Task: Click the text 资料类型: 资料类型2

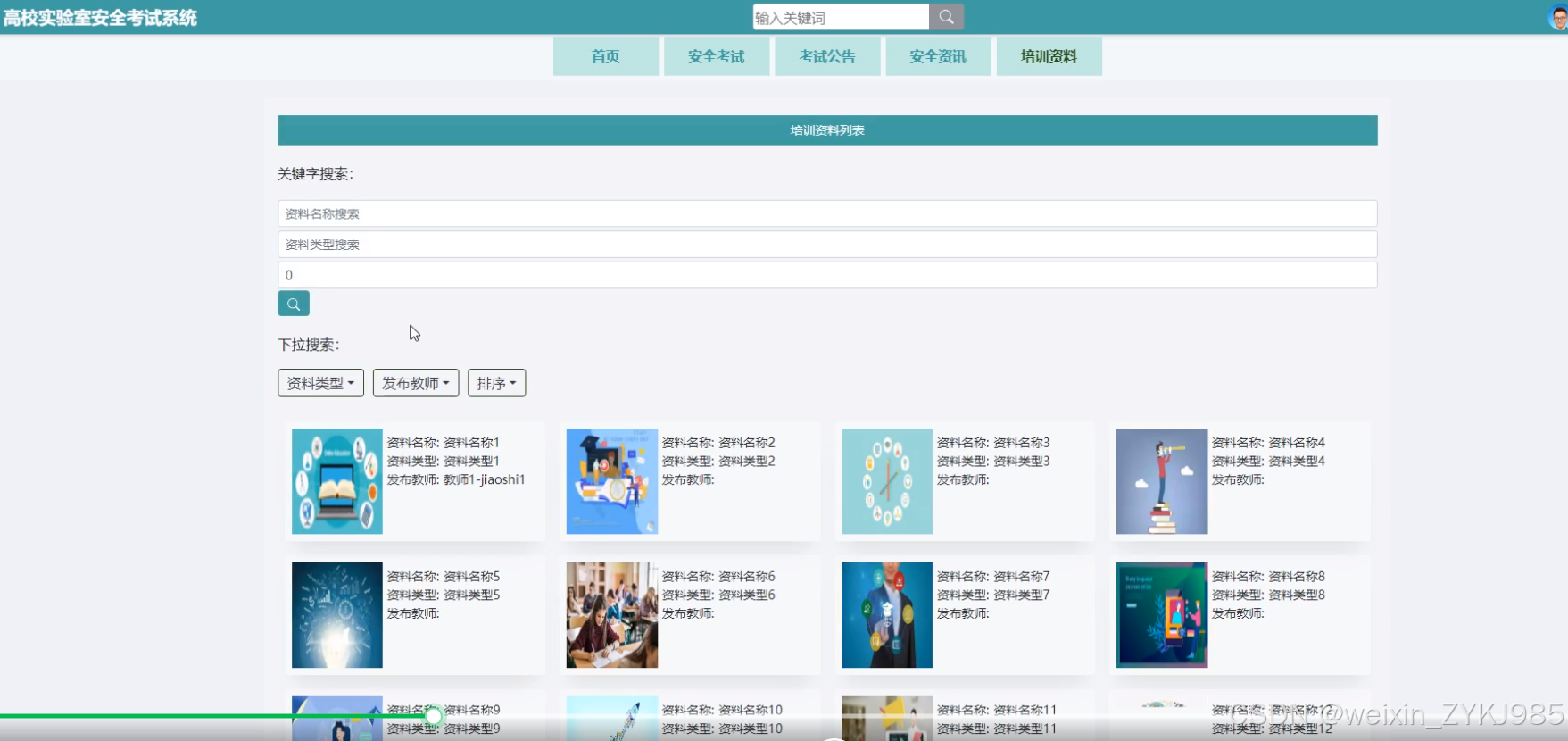Action: tap(718, 462)
